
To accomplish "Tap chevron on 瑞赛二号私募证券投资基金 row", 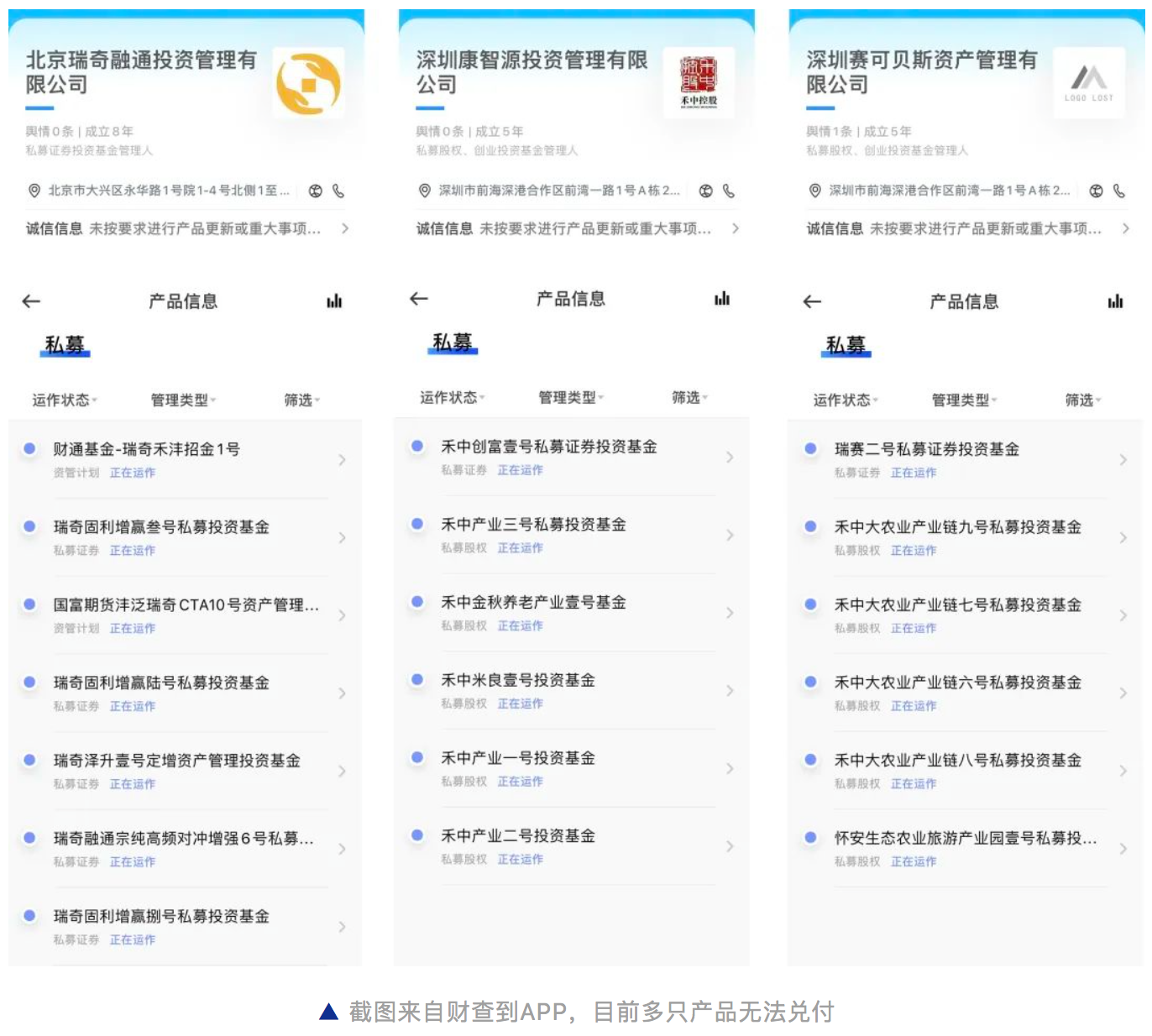I will tap(1123, 459).
